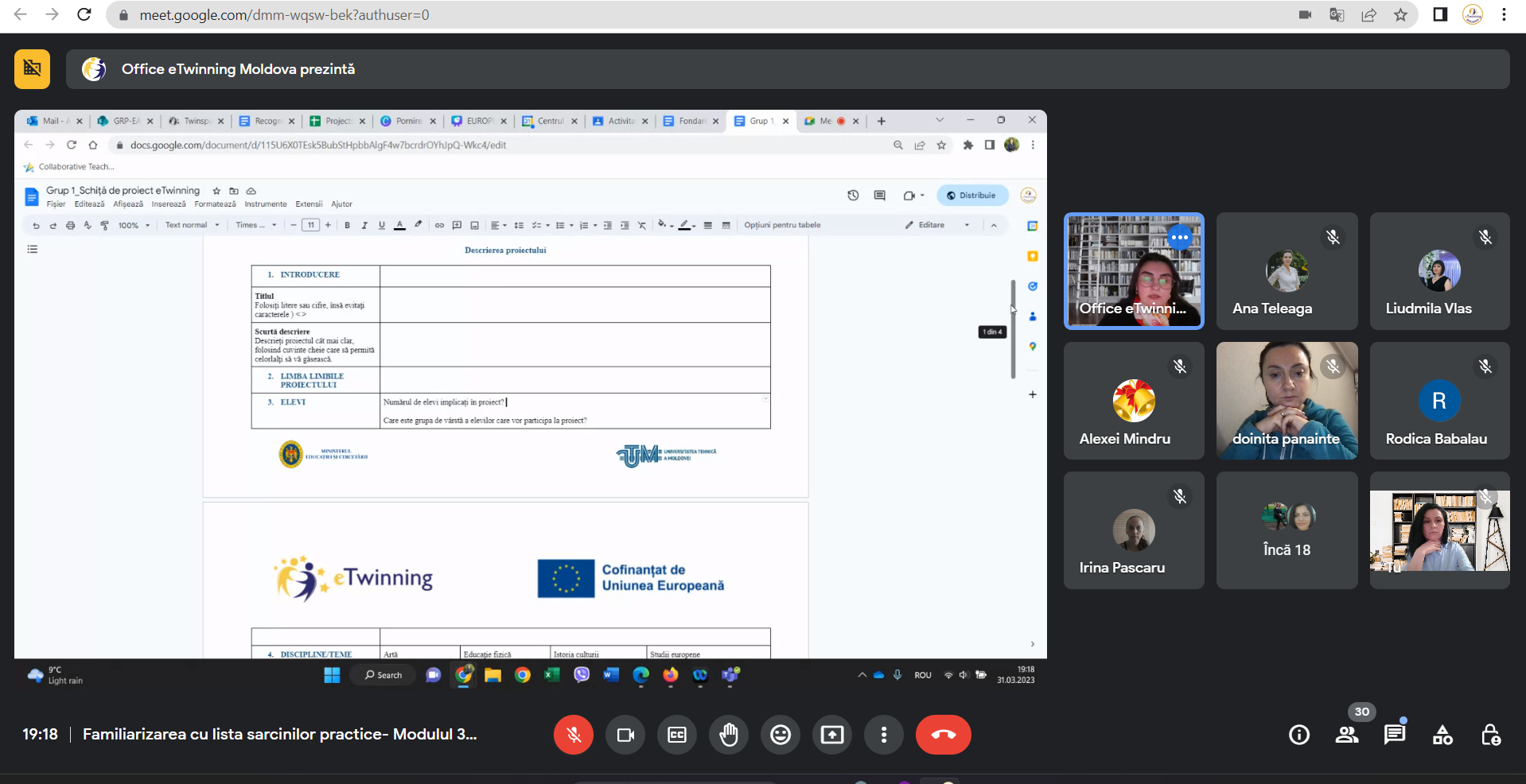The image size is (1526, 784).
Task: Open Fișier menu in shared Docs
Action: (x=56, y=204)
